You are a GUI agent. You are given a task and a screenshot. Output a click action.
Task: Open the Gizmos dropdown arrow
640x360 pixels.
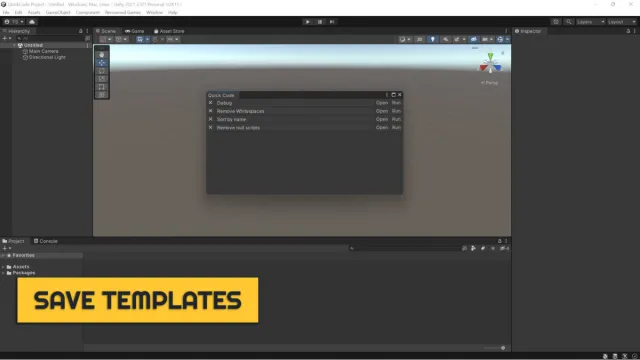tap(507, 39)
